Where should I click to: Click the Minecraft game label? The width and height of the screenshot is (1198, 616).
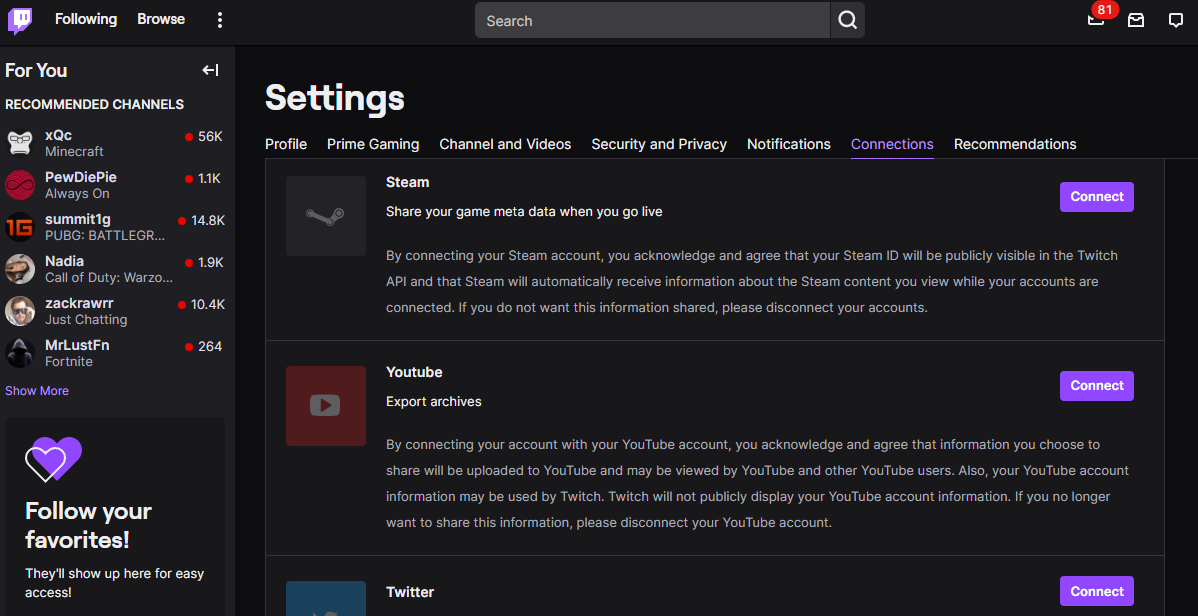click(x=74, y=151)
